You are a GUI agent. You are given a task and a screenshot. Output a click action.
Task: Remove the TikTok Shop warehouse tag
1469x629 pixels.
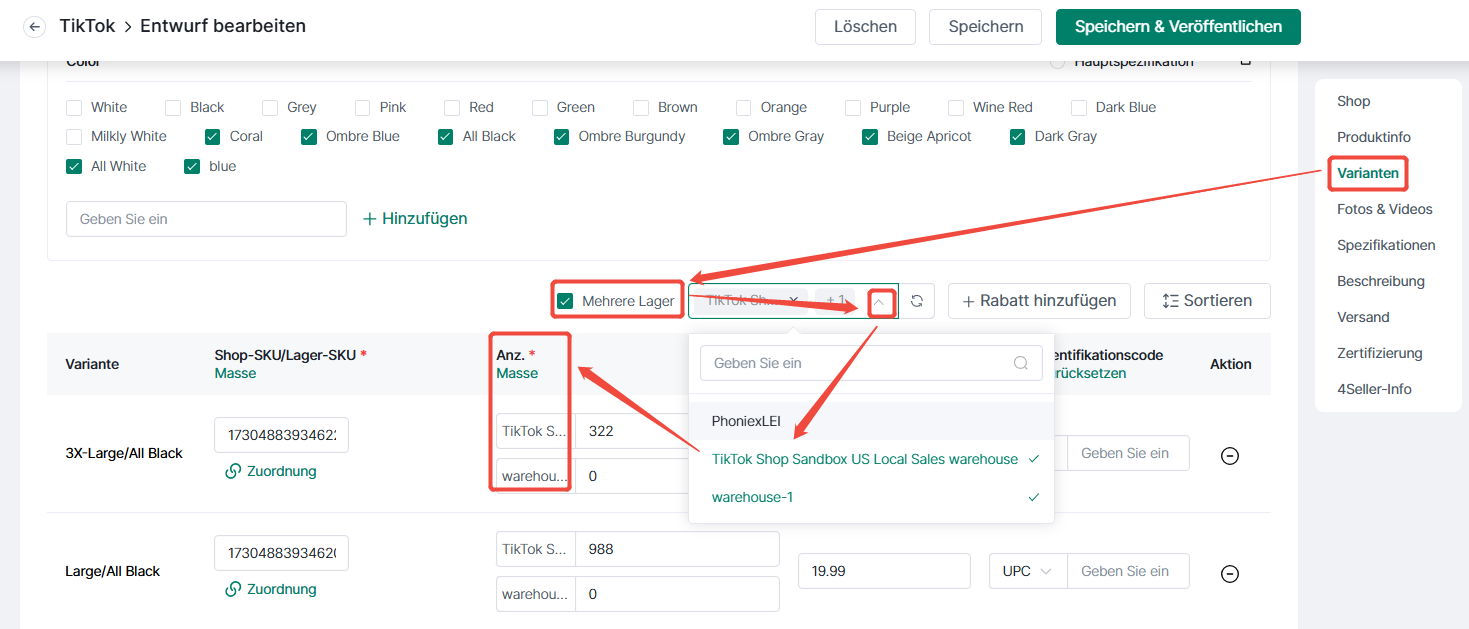point(793,300)
